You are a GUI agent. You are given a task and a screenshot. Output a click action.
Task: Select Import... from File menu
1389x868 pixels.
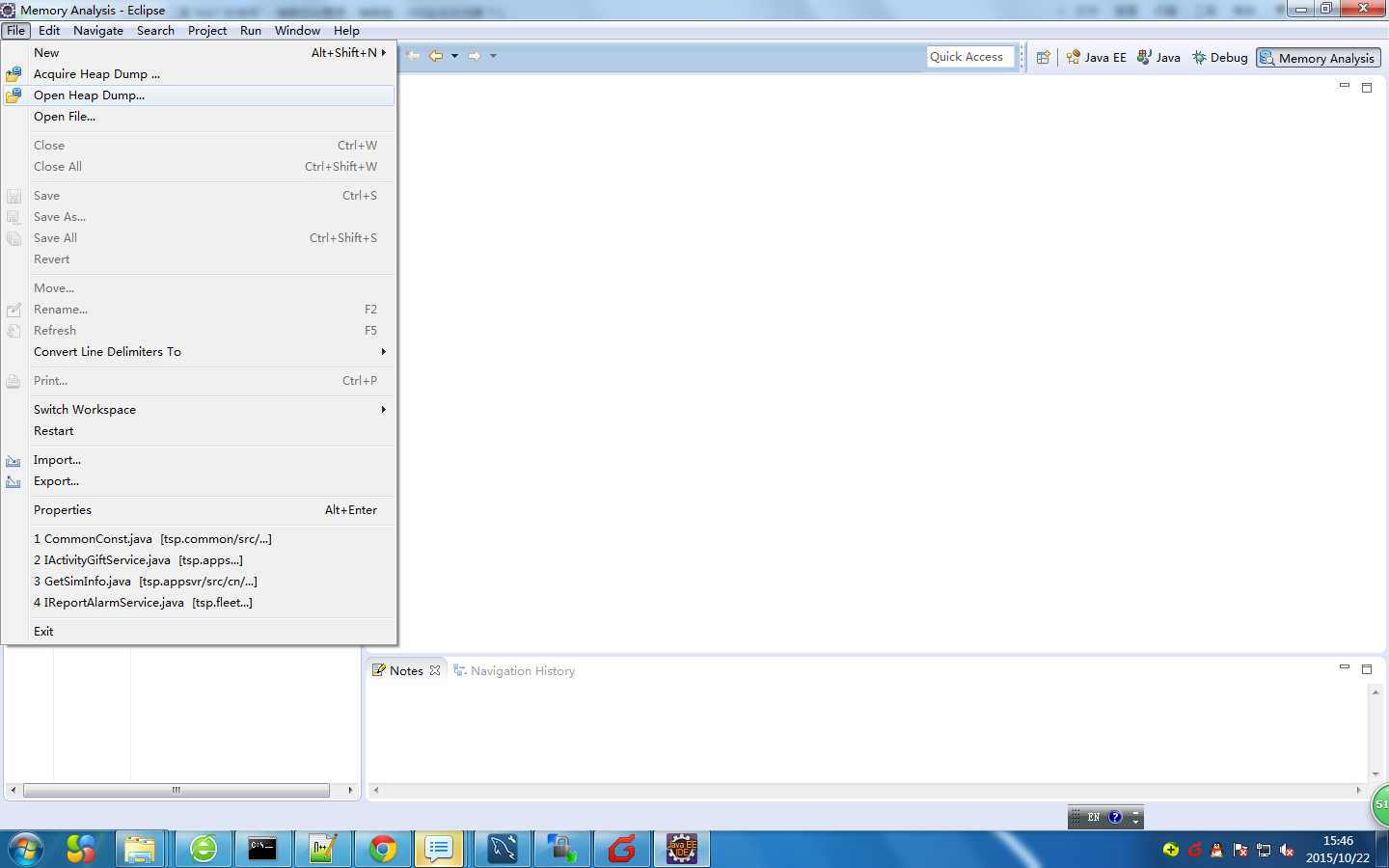(199, 460)
